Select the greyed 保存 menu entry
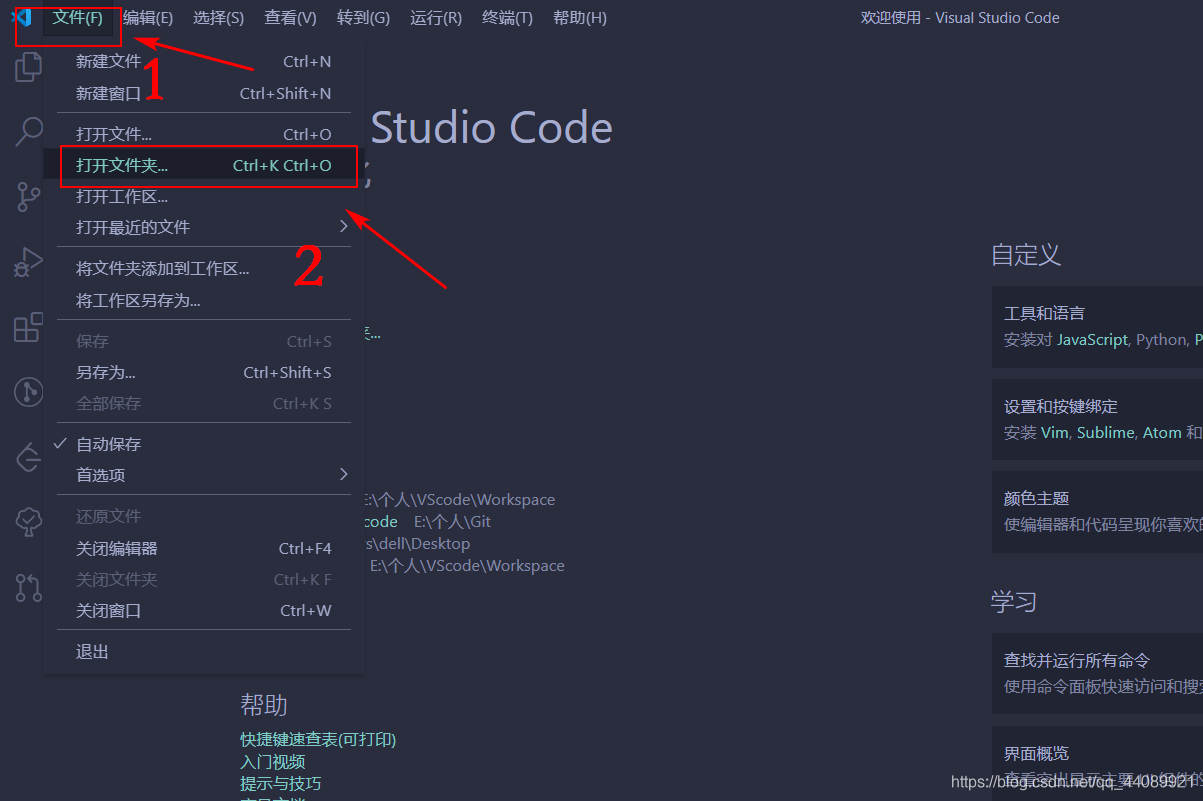 [x=204, y=342]
